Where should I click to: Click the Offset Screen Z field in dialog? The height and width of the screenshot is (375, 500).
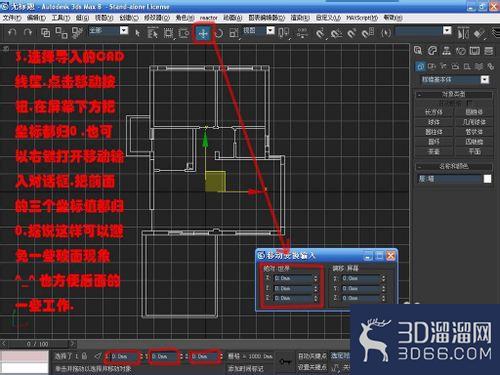(360, 298)
